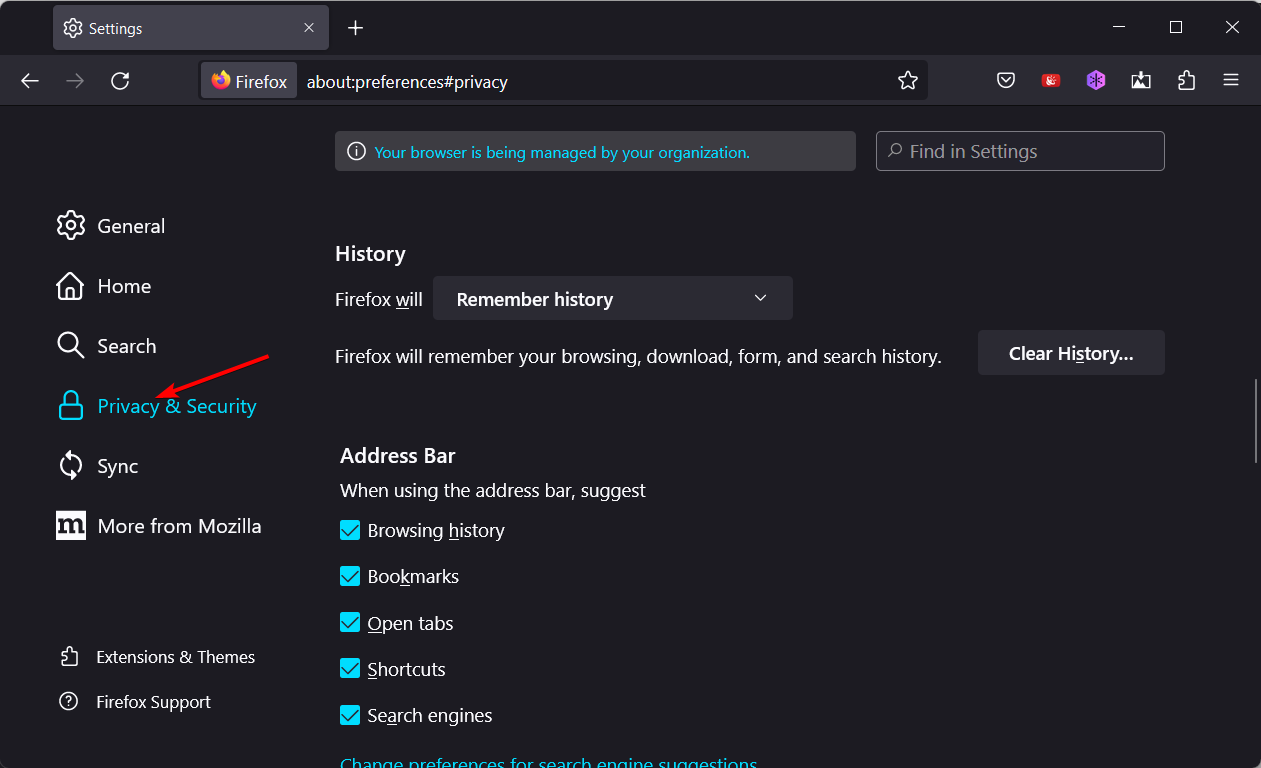Open the Sync settings category

pos(97,466)
